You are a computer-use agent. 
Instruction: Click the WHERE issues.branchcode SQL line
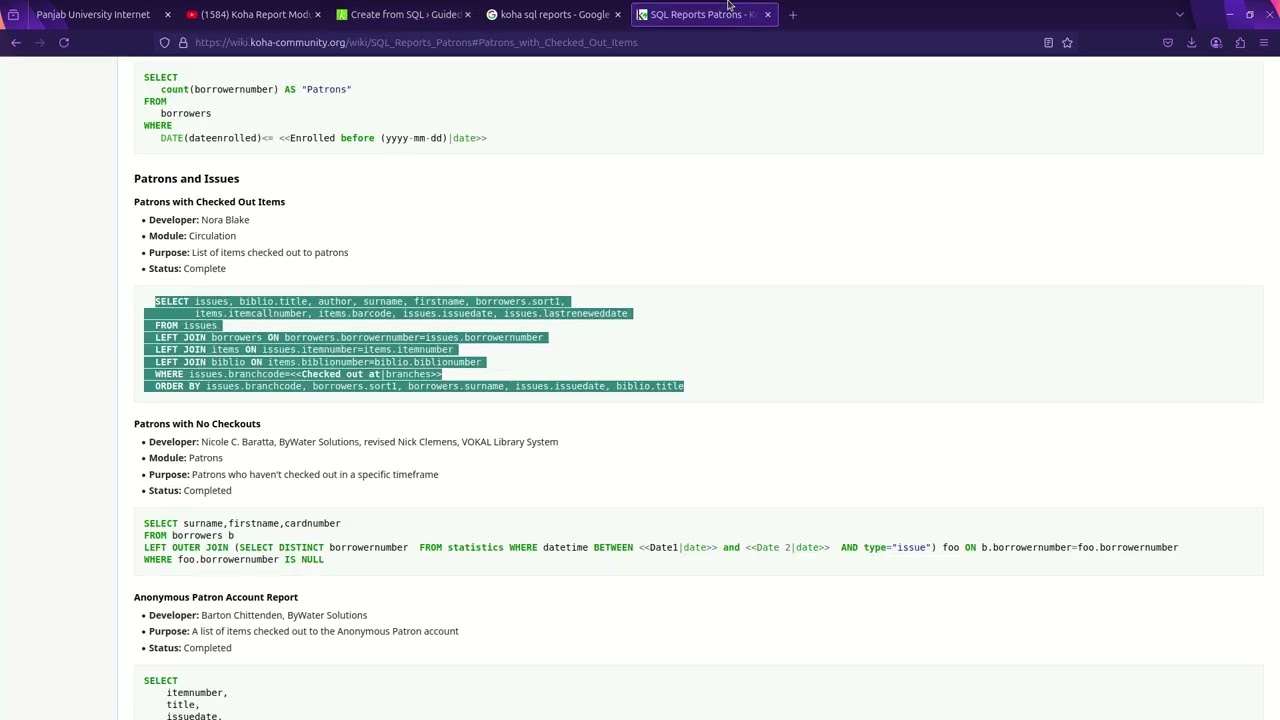coord(298,374)
